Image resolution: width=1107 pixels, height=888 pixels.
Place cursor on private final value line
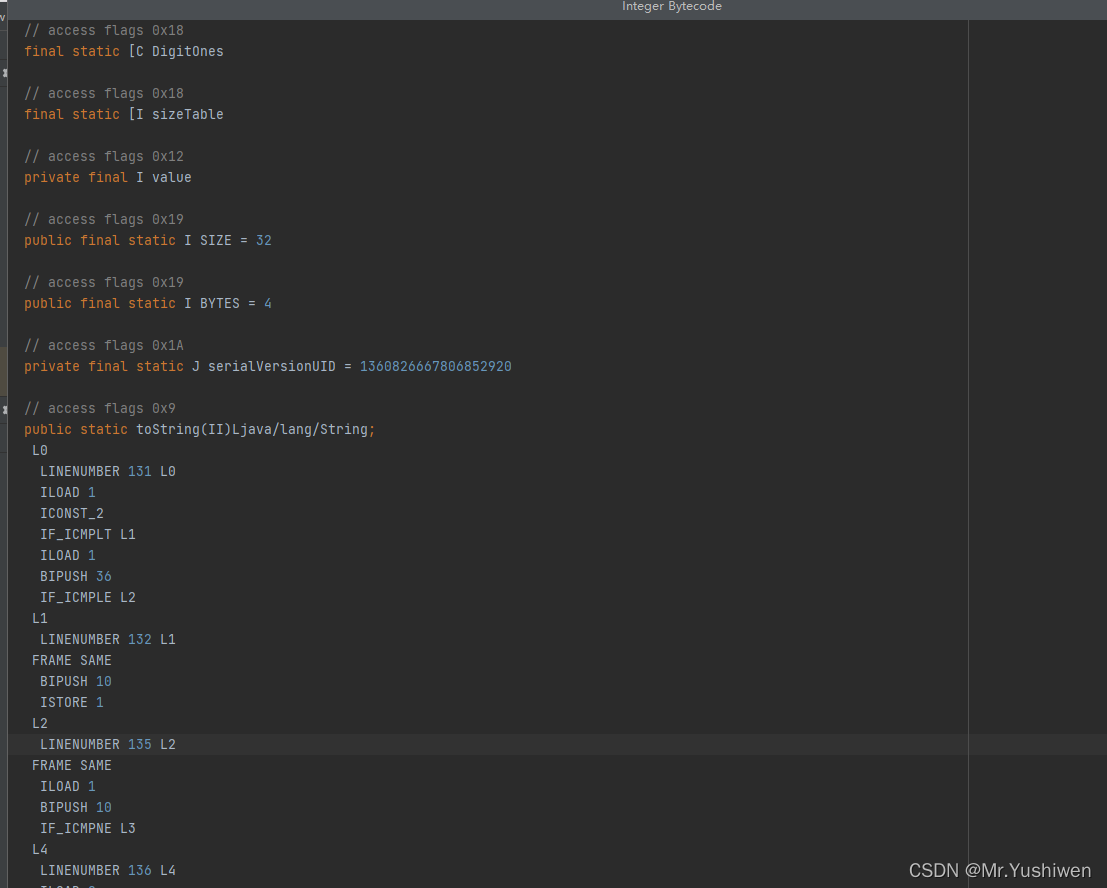108,177
